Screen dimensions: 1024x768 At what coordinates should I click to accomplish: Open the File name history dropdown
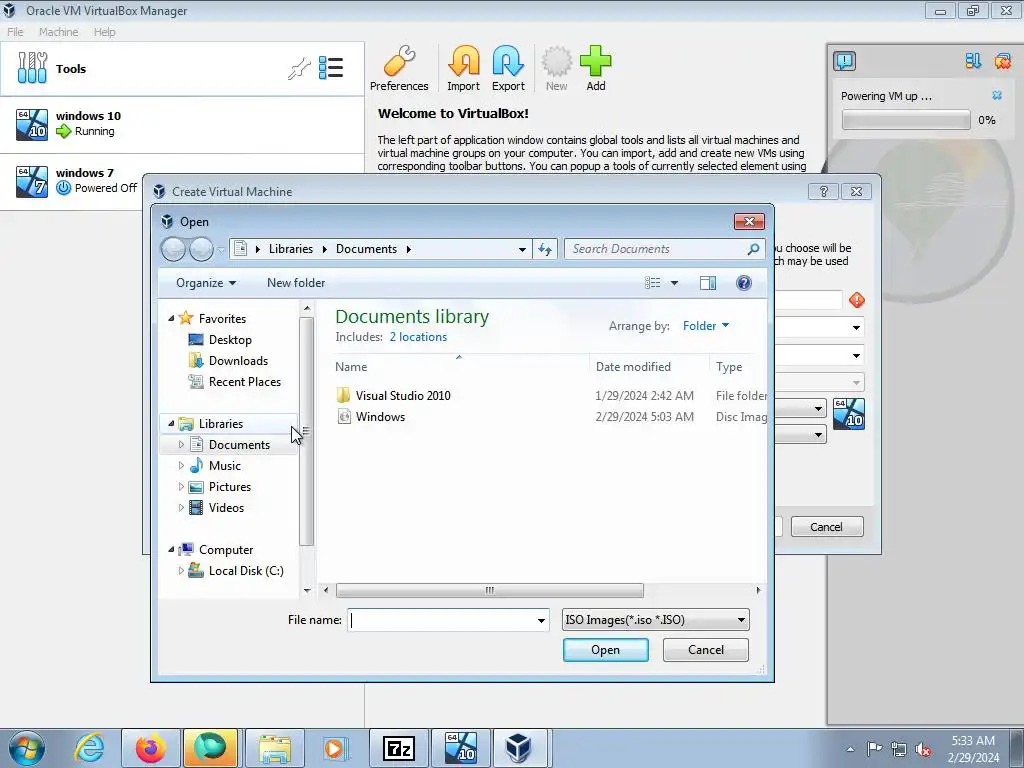[541, 620]
